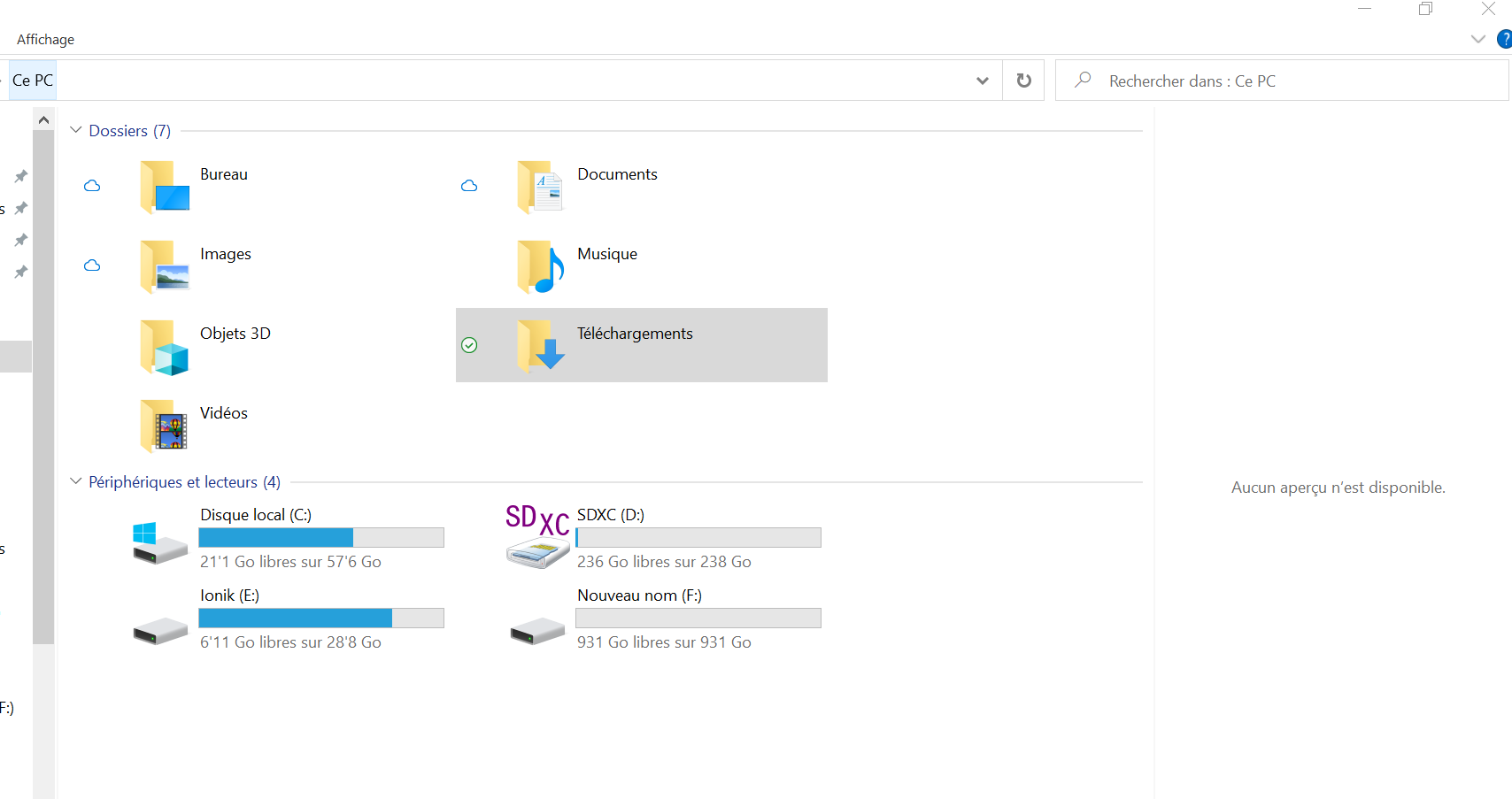
Task: Click the Documents folder name
Action: [x=617, y=174]
